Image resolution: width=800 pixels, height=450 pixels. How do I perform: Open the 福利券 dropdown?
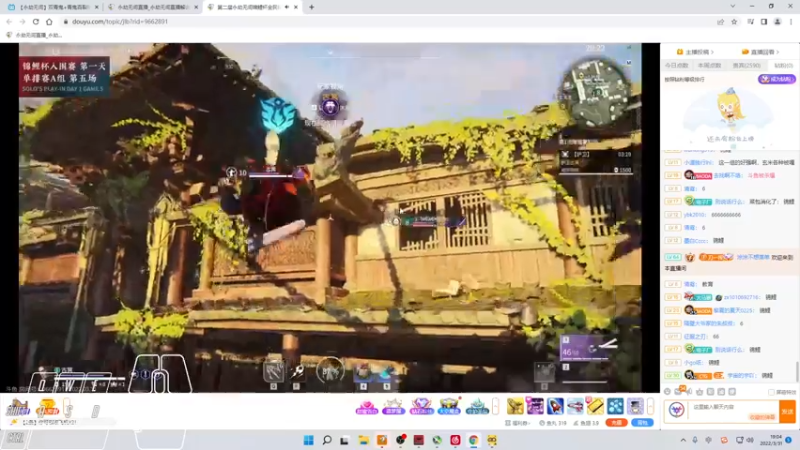coord(517,423)
